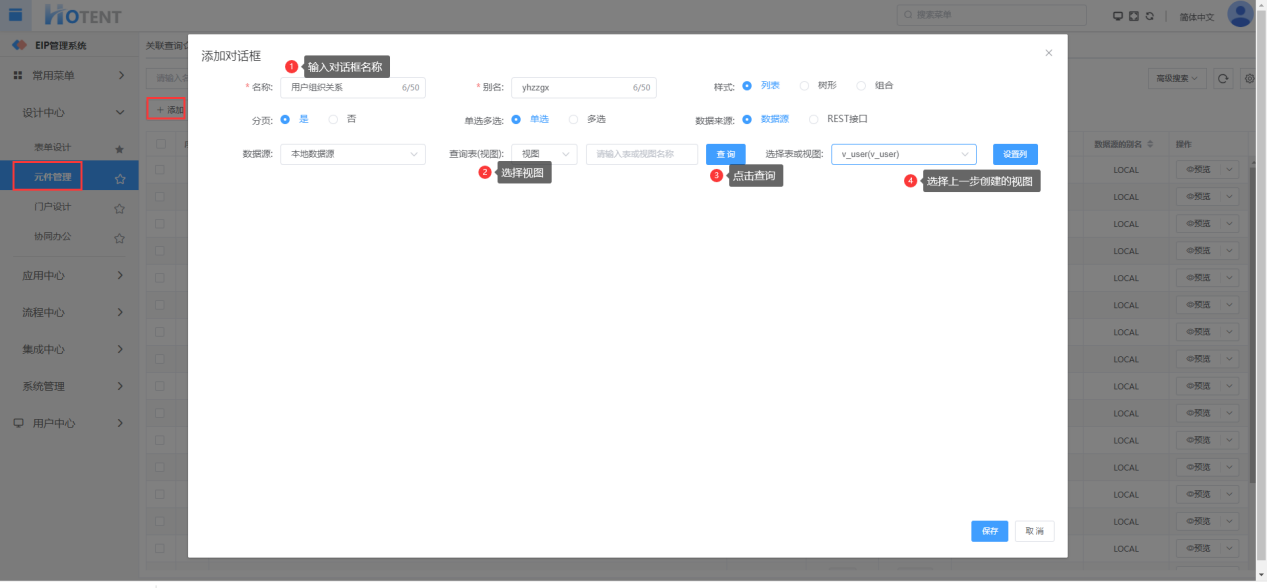This screenshot has width=1267, height=588.
Task: Focus the 搜索菜单 search box
Action: pyautogui.click(x=992, y=15)
